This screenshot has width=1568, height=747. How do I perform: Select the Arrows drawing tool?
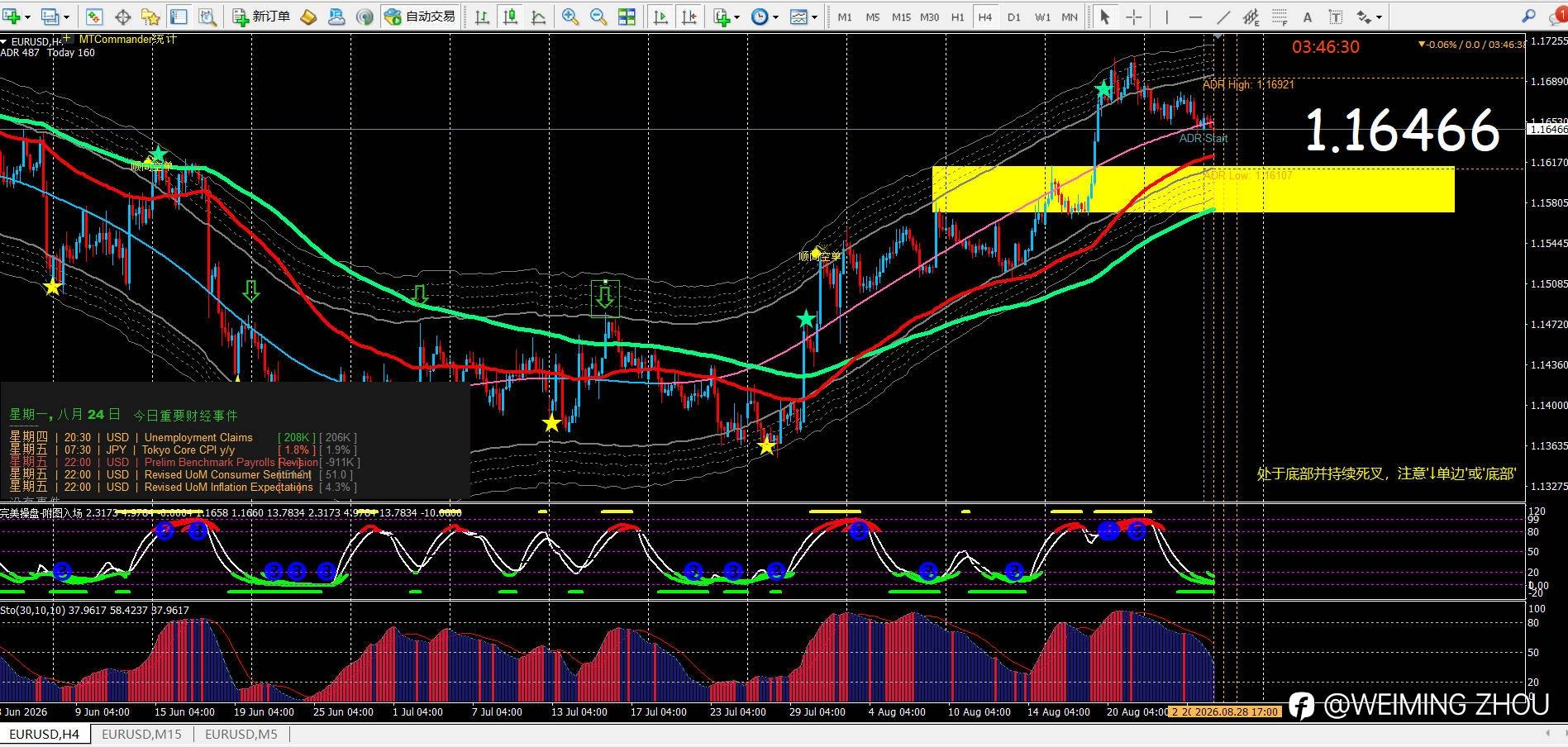pos(1364,17)
